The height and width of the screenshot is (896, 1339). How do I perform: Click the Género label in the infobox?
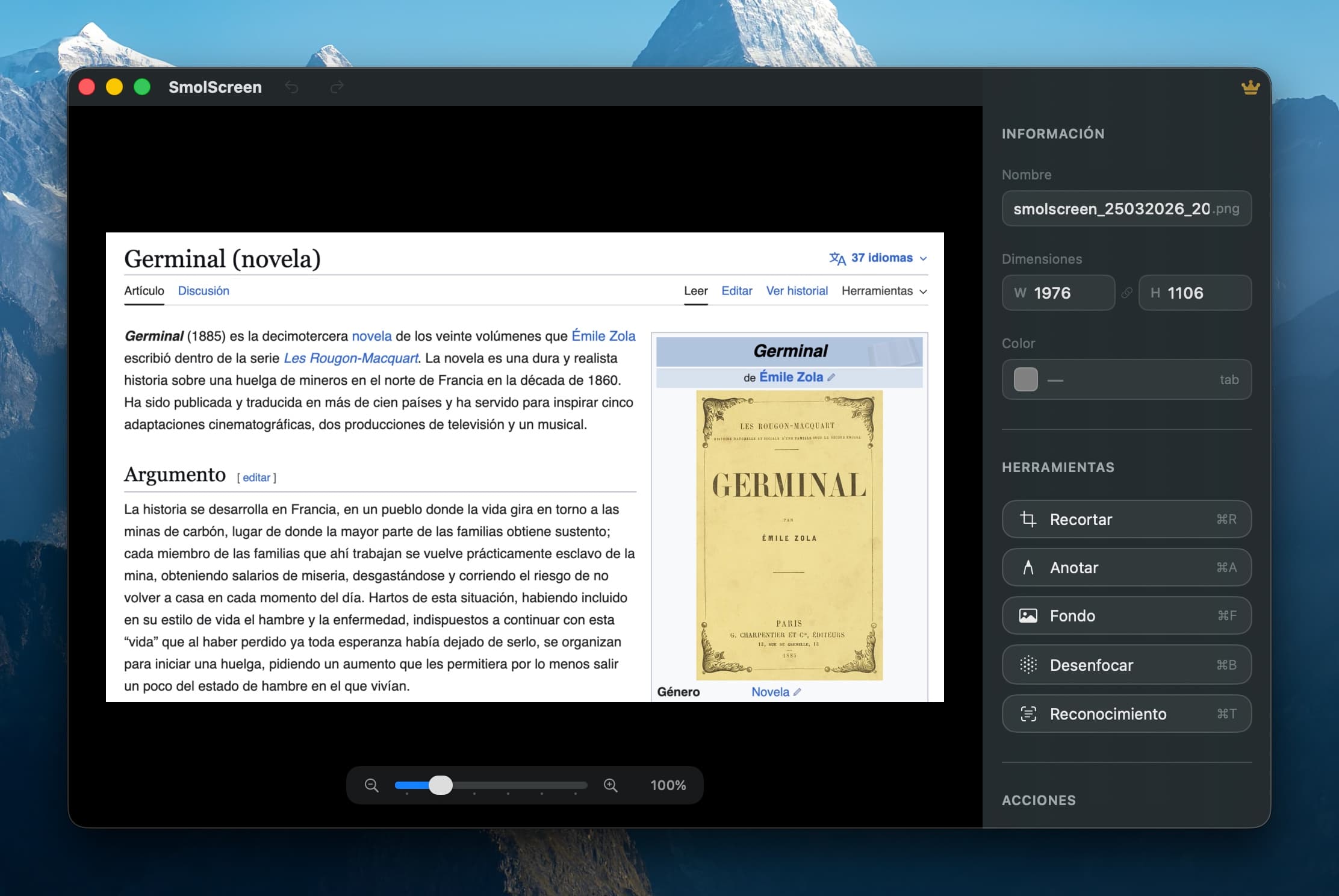tap(679, 692)
